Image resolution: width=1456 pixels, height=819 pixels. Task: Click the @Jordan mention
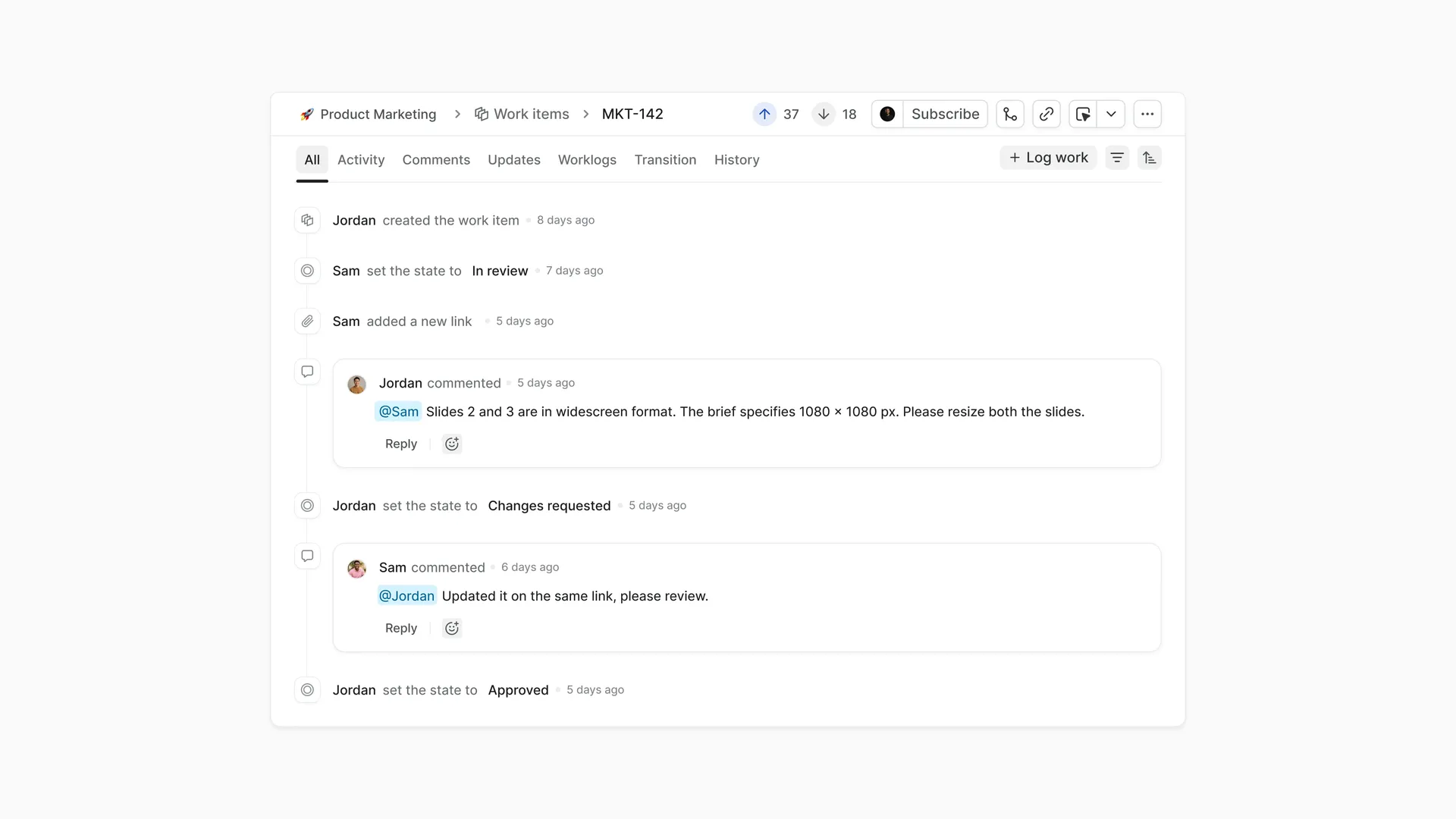tap(406, 596)
